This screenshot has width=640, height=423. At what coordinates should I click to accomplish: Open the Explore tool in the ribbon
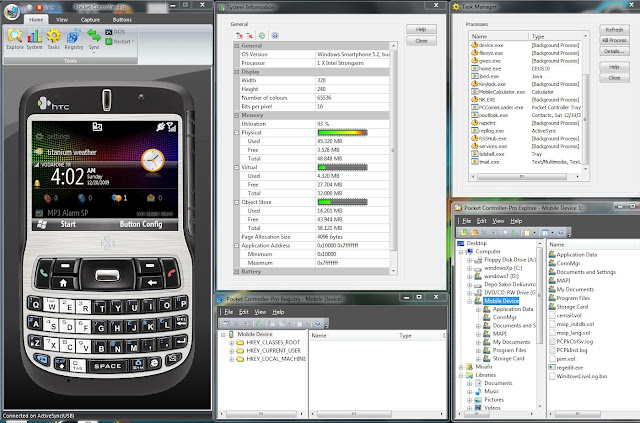(x=15, y=39)
